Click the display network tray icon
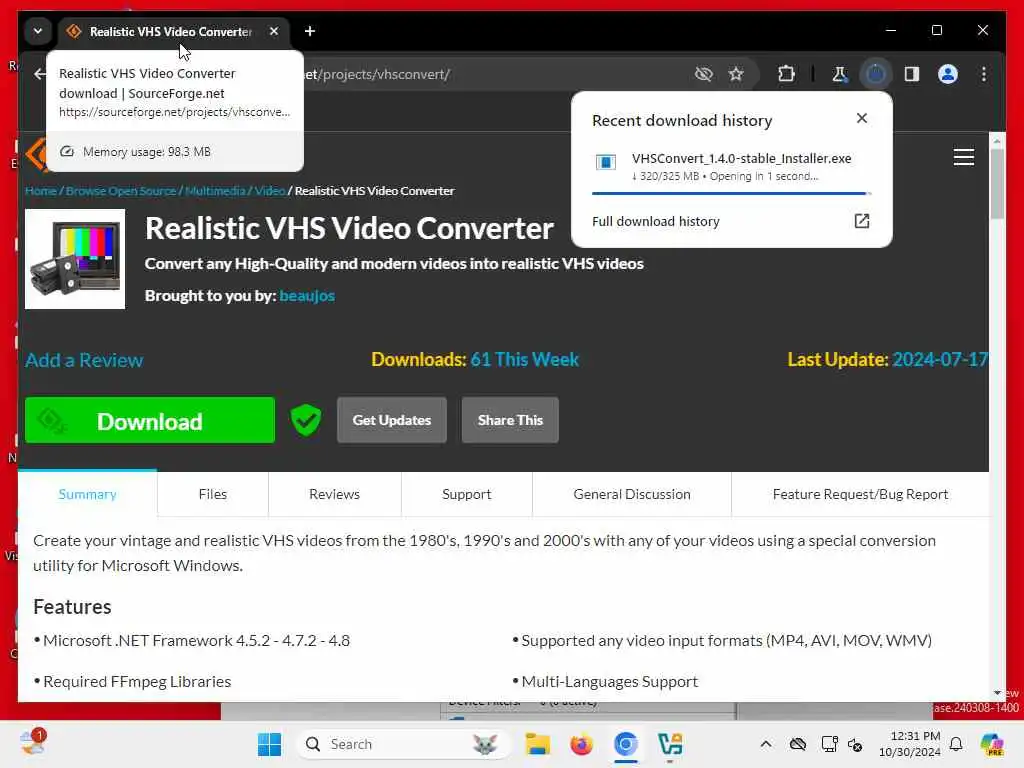The width and height of the screenshot is (1024, 768). (x=829, y=744)
